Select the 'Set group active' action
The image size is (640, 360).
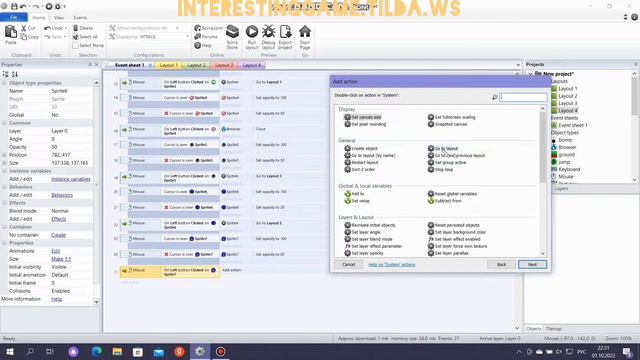coord(447,162)
